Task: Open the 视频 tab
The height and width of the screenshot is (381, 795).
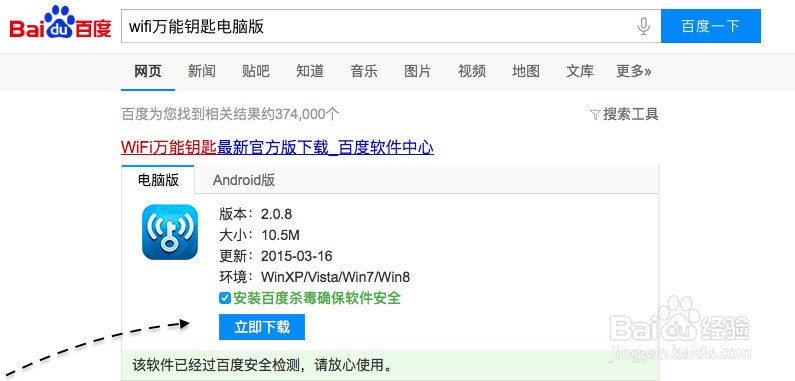Action: click(472, 71)
